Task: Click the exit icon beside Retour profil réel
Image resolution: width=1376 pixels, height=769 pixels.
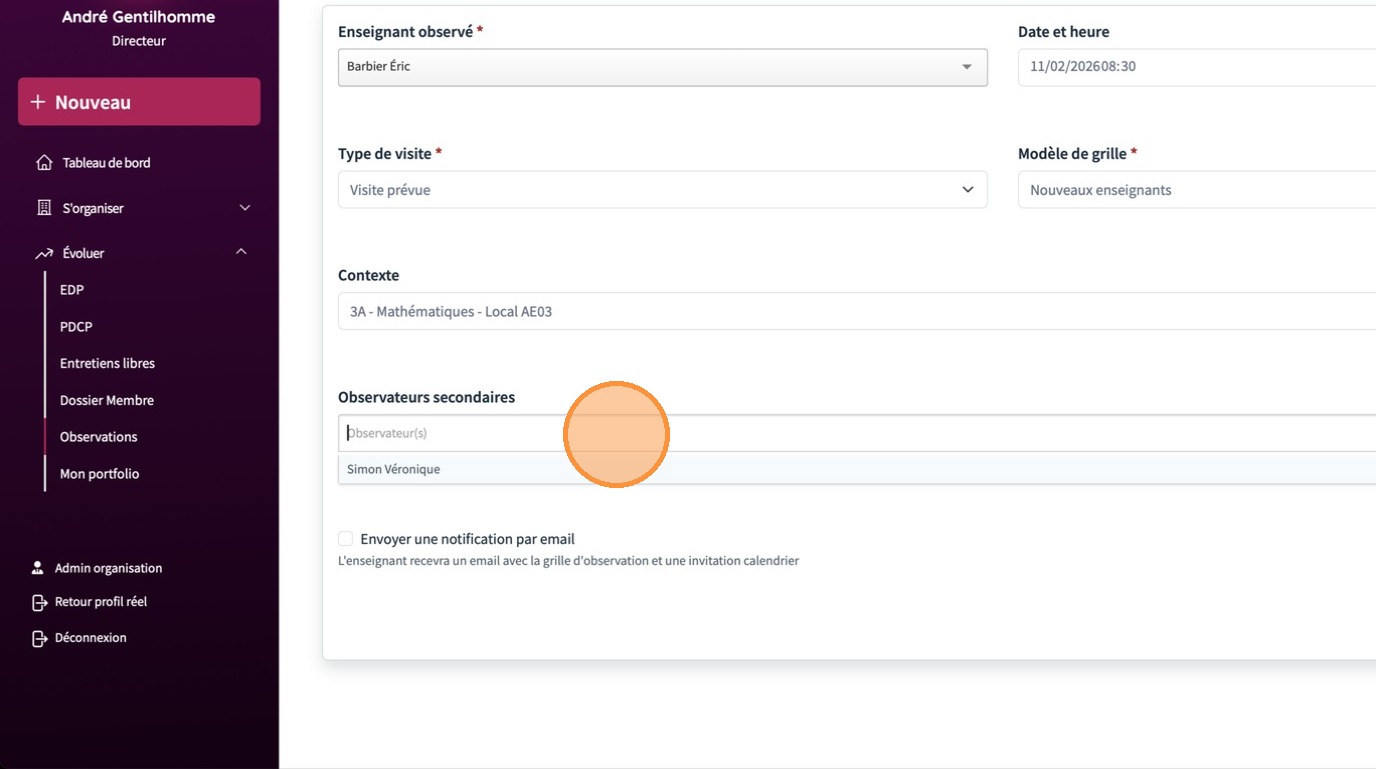Action: pos(39,602)
